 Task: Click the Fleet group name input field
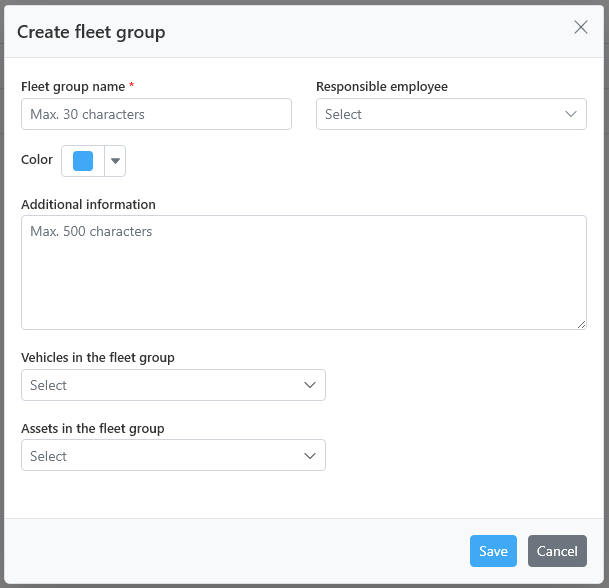pyautogui.click(x=156, y=114)
